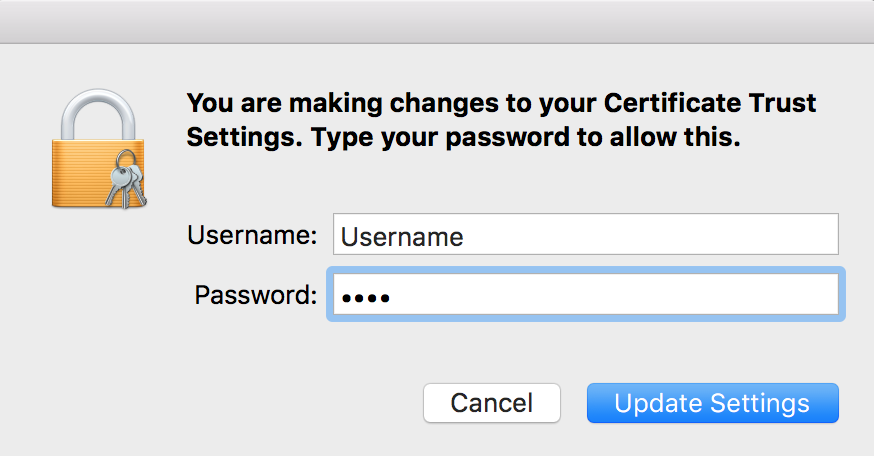Click the word Username inside the field
The image size is (874, 456).
pyautogui.click(x=402, y=237)
